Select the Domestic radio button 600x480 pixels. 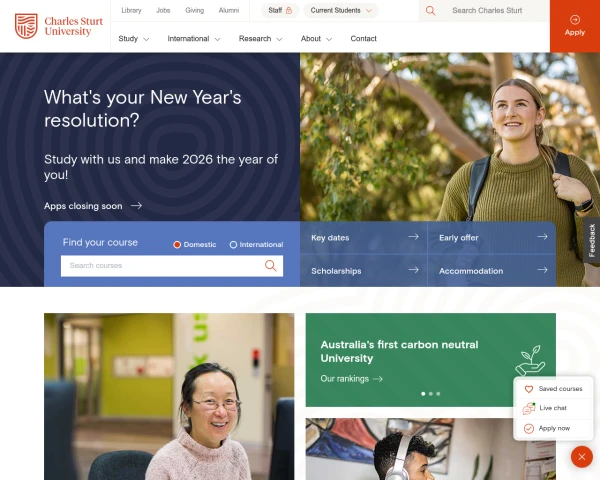(x=177, y=245)
